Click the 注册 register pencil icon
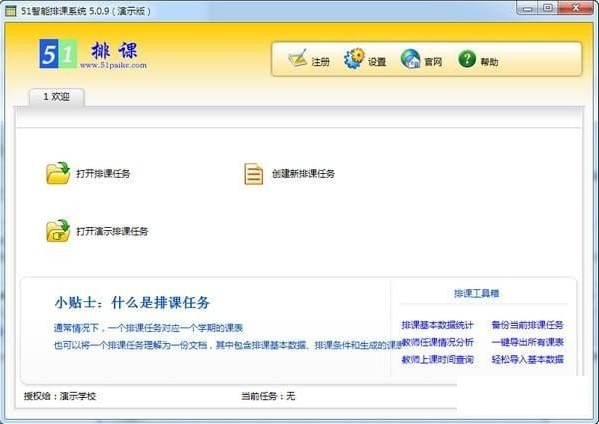The width and height of the screenshot is (599, 424). pos(298,58)
